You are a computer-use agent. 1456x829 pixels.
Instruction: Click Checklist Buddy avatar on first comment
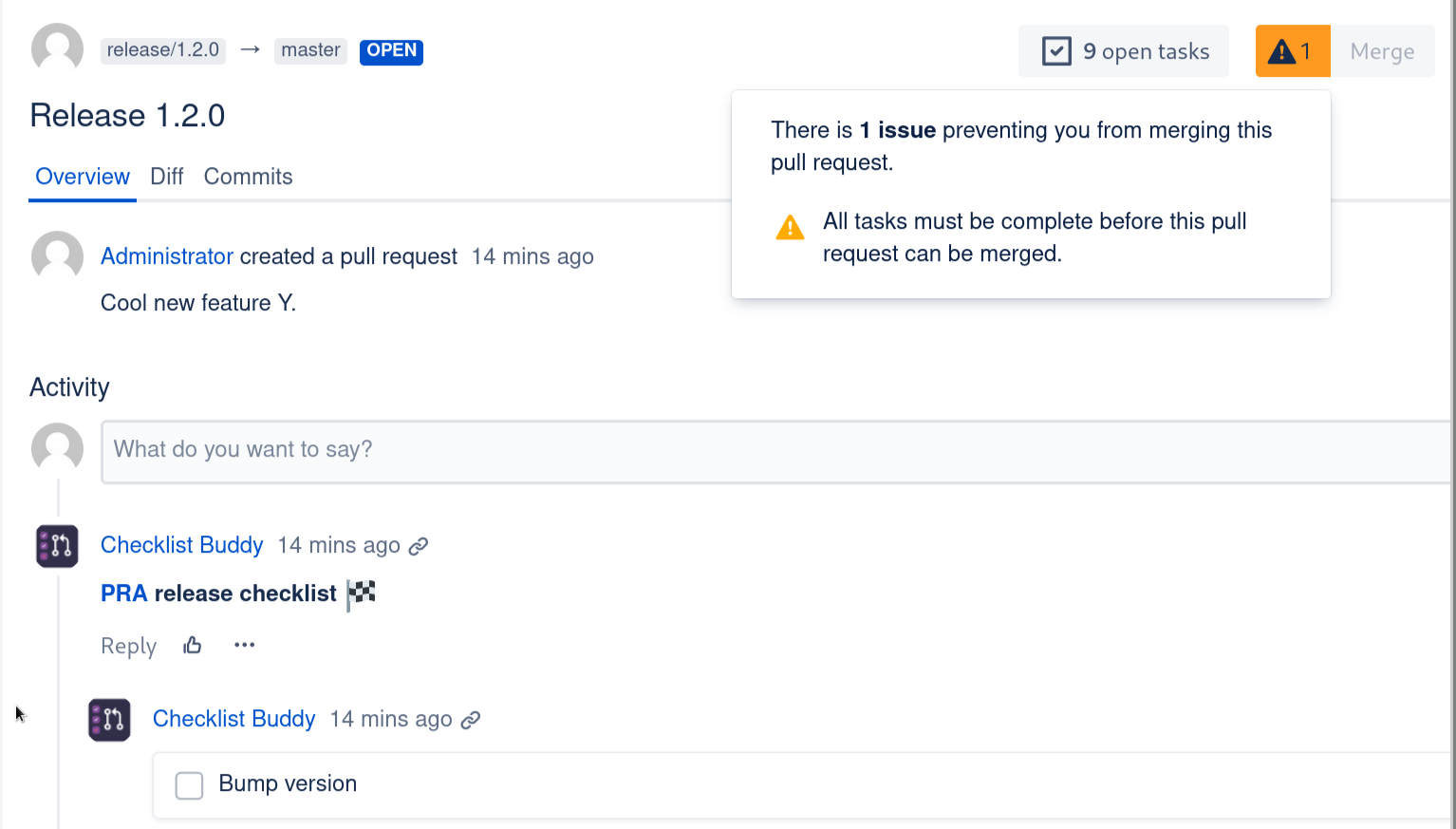pyautogui.click(x=57, y=546)
